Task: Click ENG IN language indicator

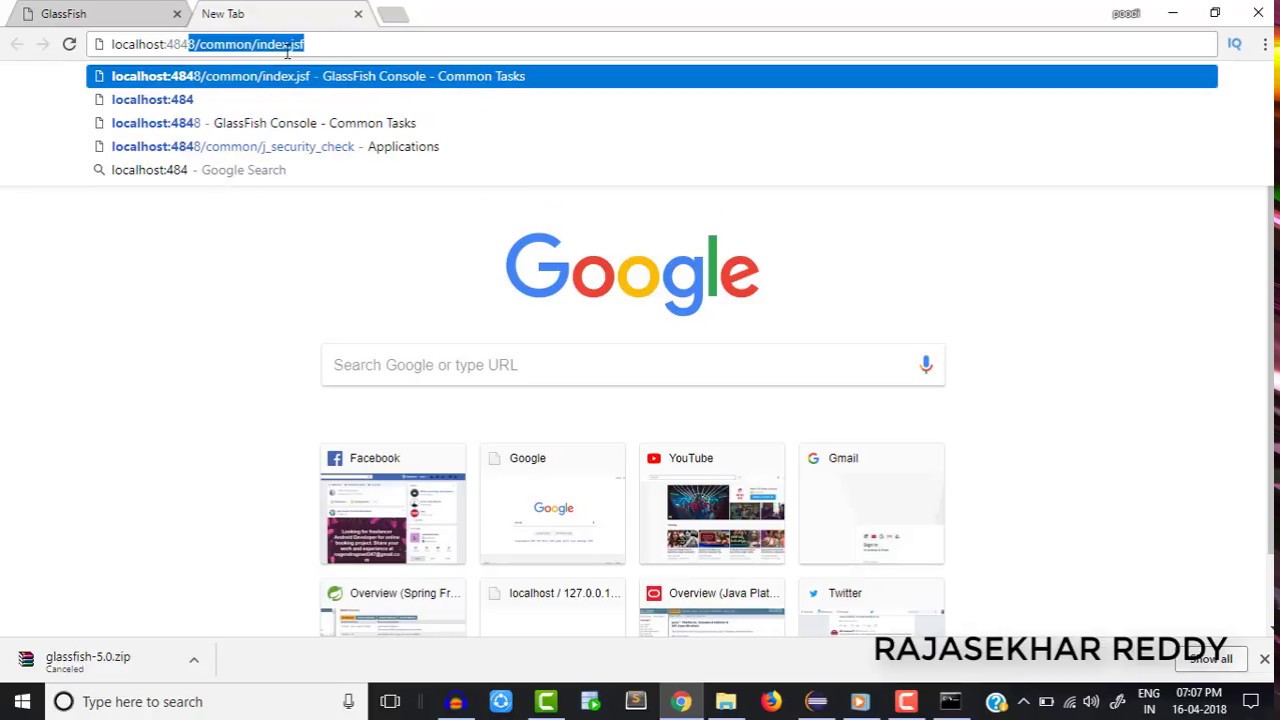Action: 1149,702
